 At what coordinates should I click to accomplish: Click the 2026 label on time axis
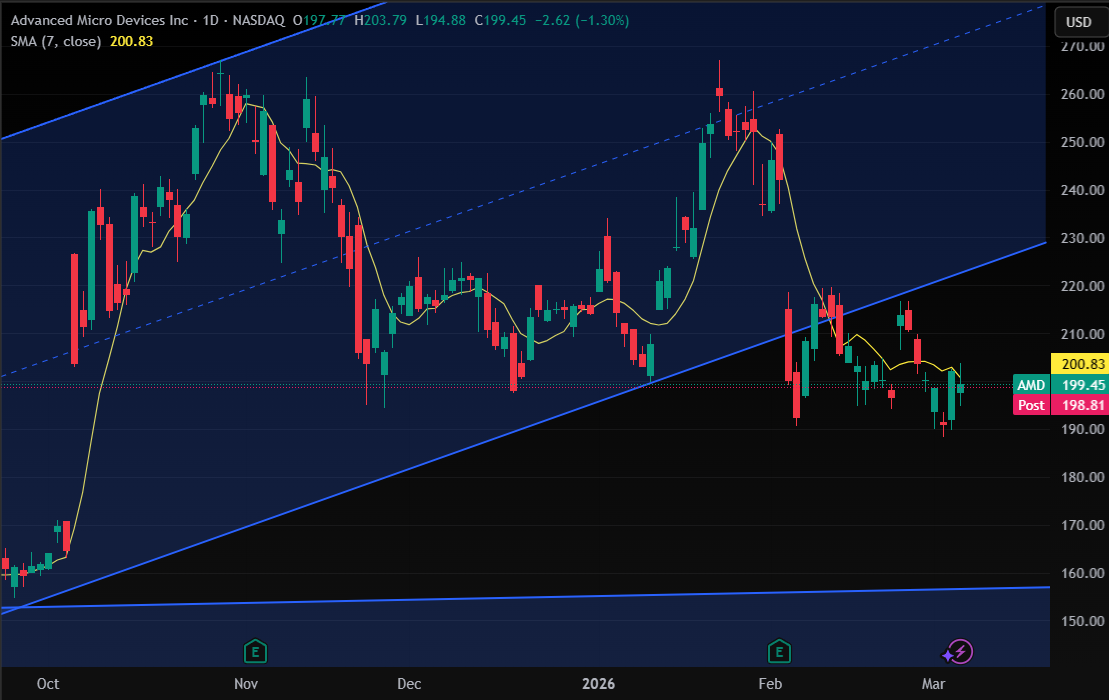[598, 684]
